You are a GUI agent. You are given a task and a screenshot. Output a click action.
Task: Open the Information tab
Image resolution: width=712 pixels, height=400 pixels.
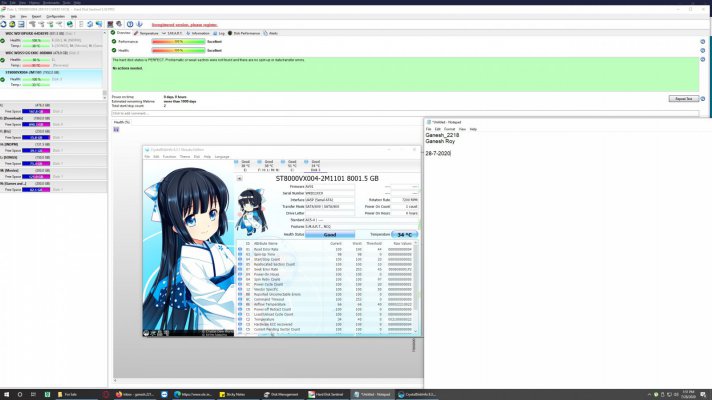[x=198, y=33]
